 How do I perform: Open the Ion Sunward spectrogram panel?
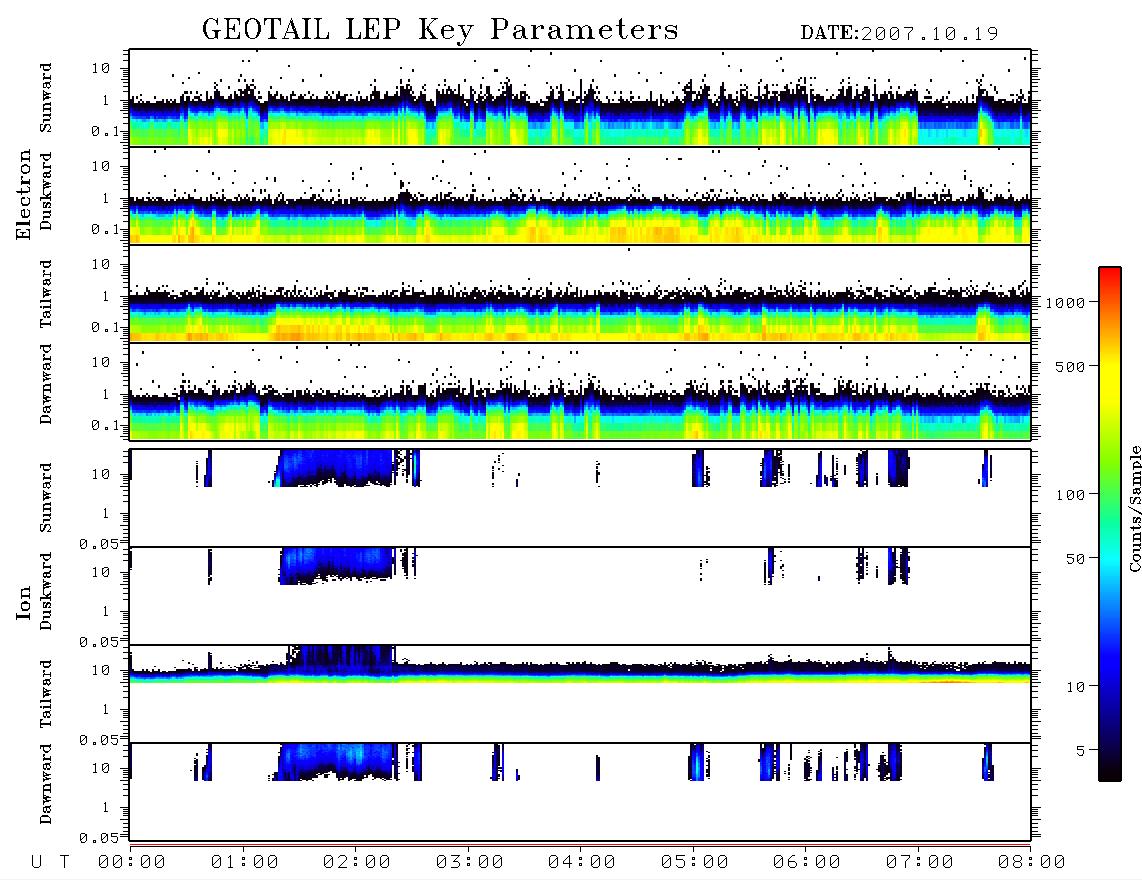coord(580,498)
